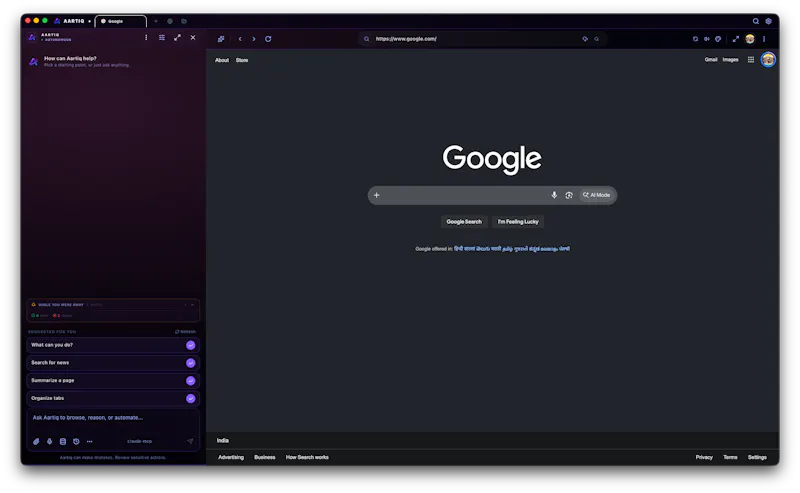This screenshot has height=493, width=800.
Task: Open Google's About link
Action: point(222,60)
